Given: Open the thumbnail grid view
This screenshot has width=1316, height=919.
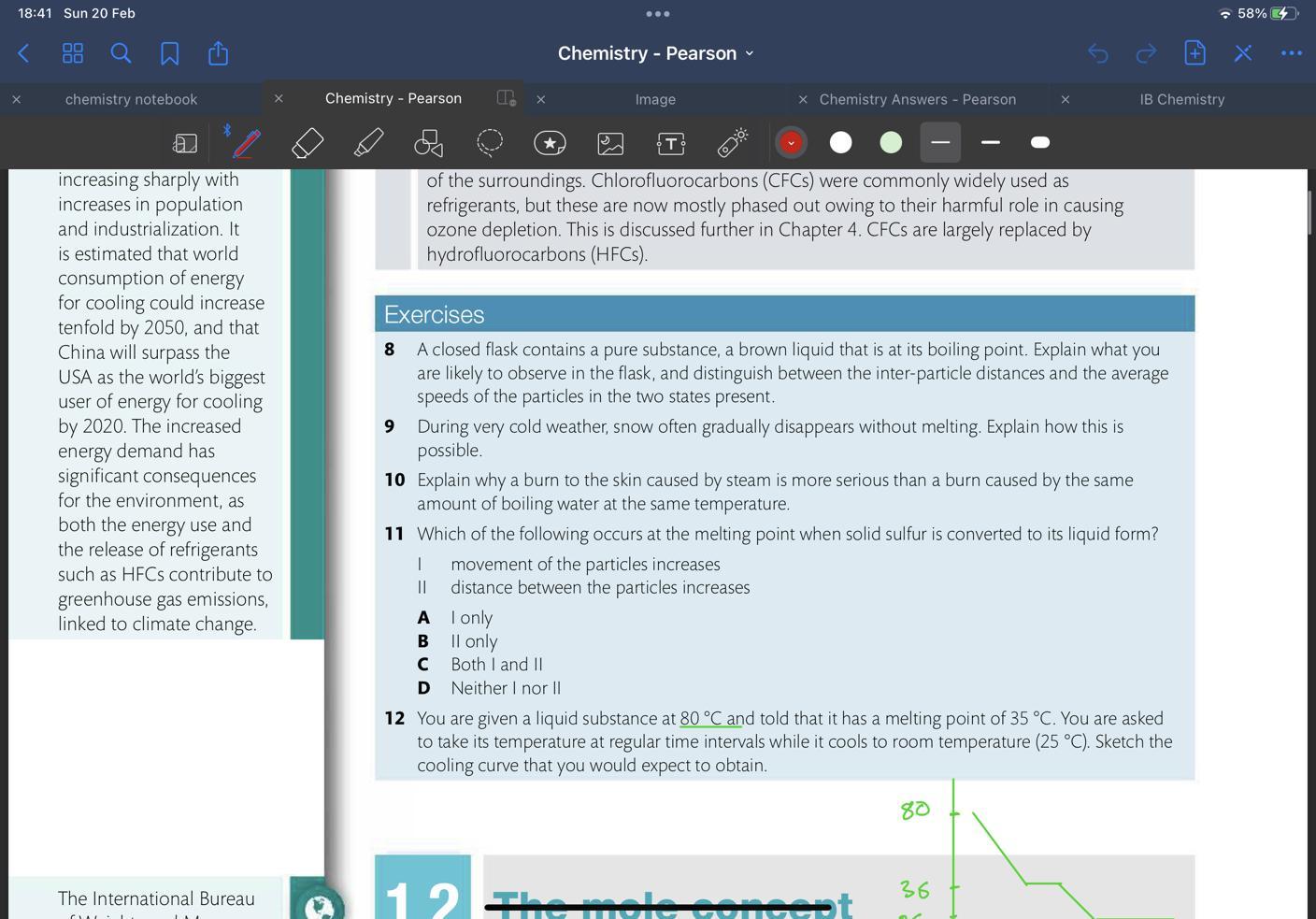Looking at the screenshot, I should pyautogui.click(x=72, y=53).
